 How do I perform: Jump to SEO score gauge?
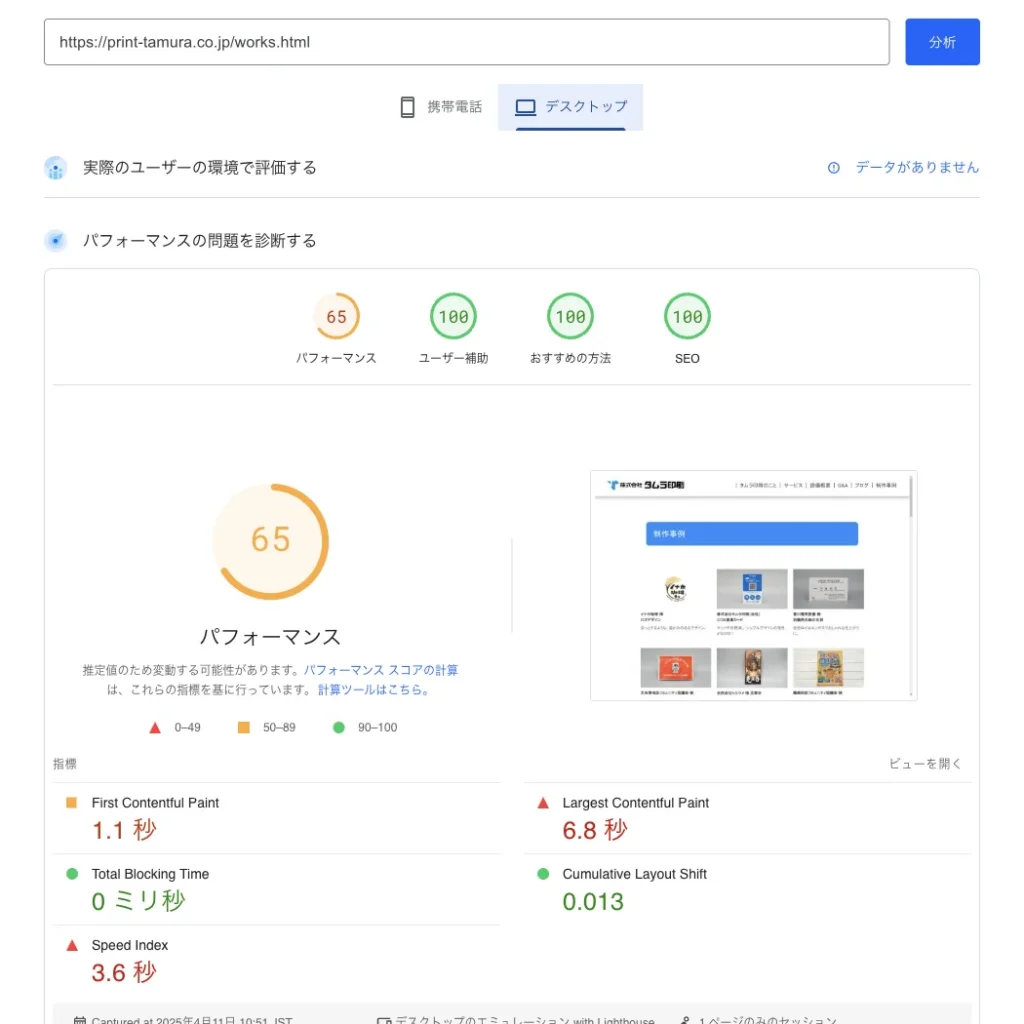point(687,317)
